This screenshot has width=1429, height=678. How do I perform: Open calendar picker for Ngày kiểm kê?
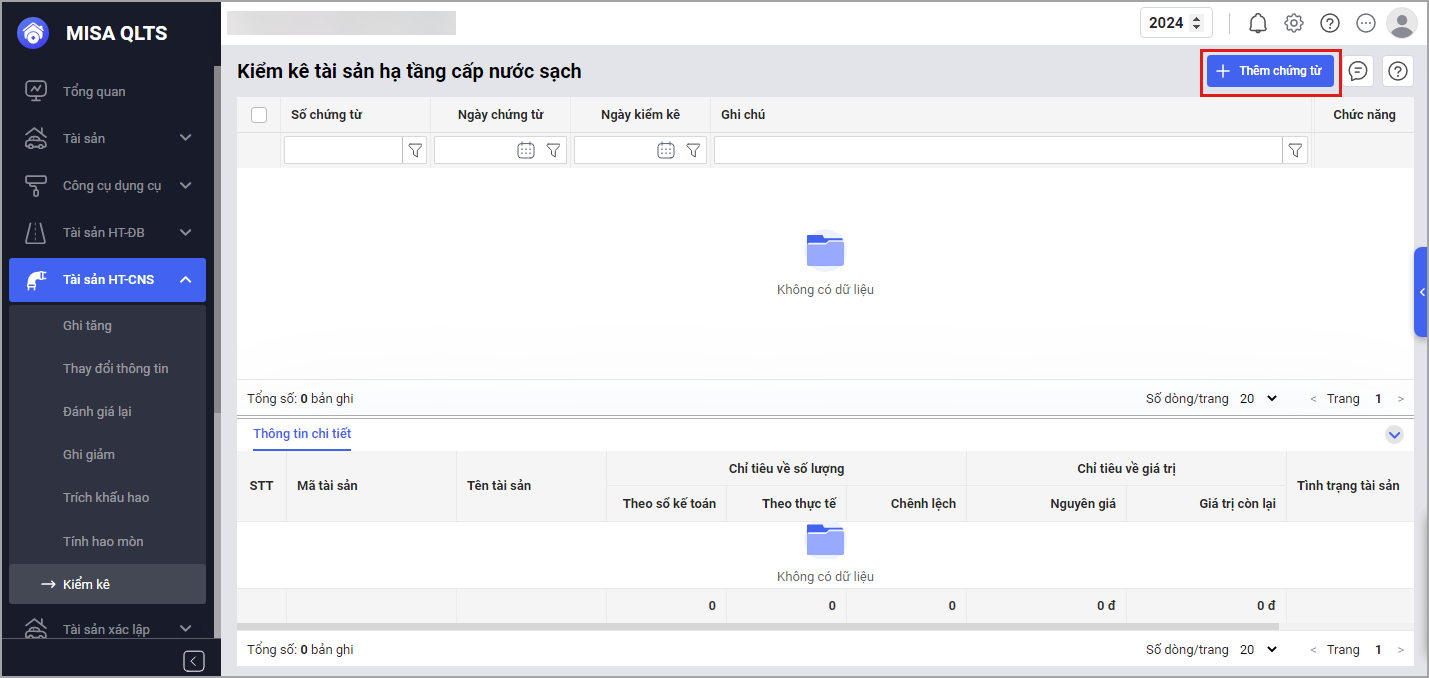[666, 150]
